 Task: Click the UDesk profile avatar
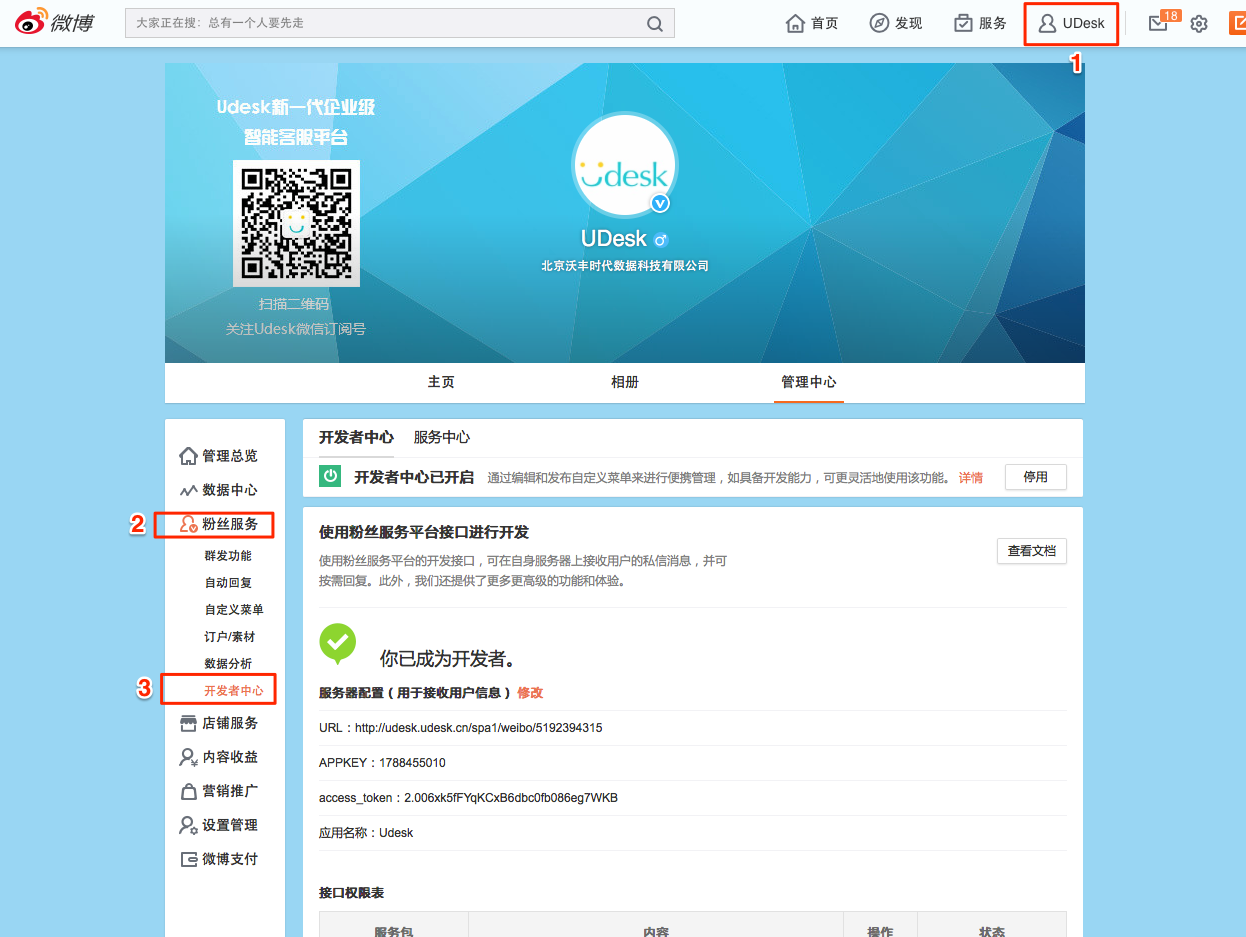point(624,165)
